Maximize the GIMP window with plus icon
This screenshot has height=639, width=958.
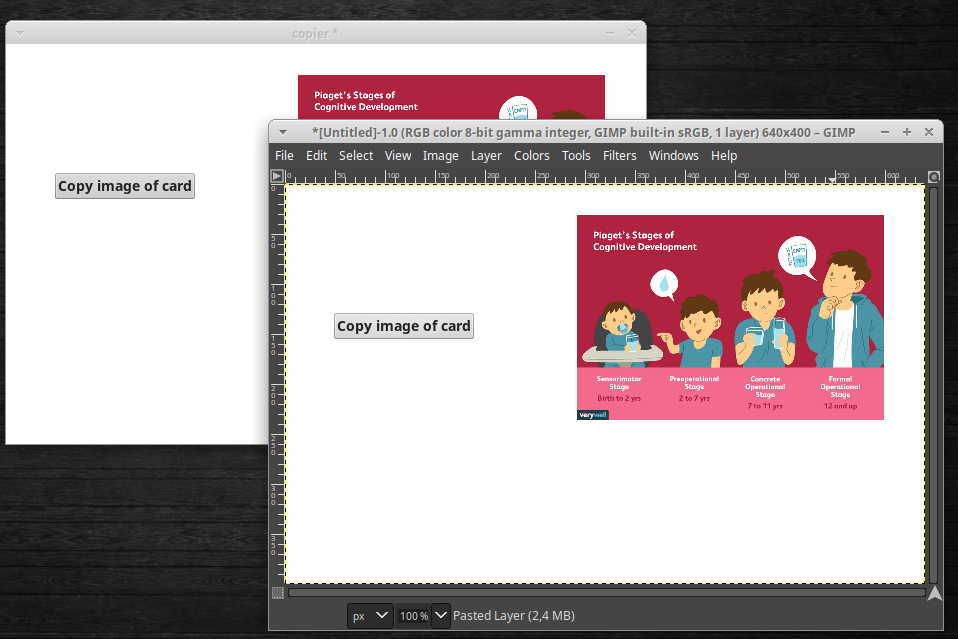click(907, 132)
